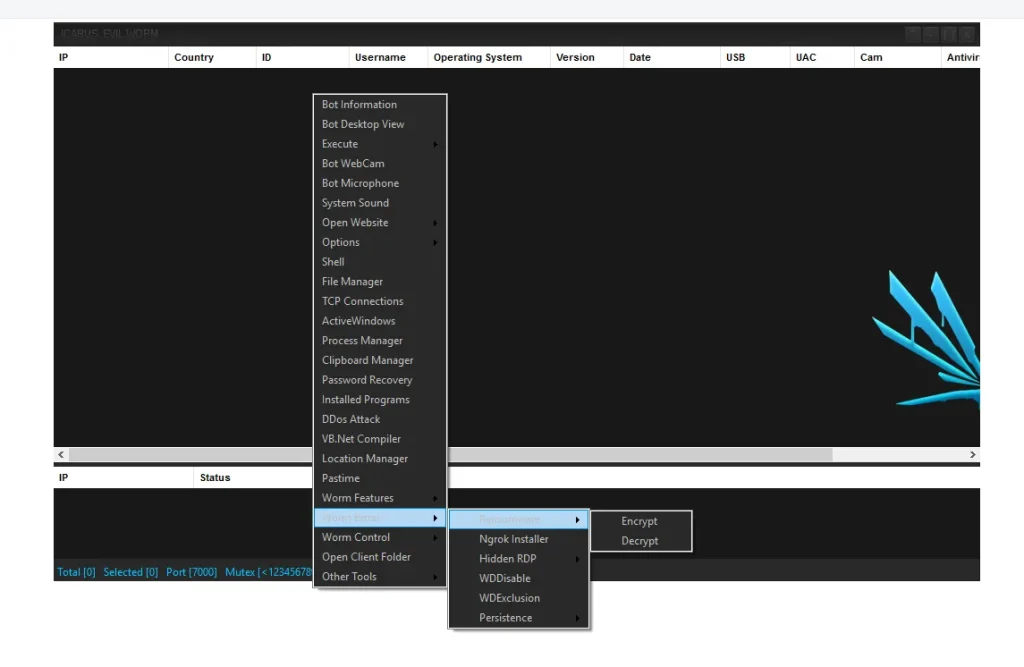
Task: Activate Bot Microphone
Action: point(360,183)
